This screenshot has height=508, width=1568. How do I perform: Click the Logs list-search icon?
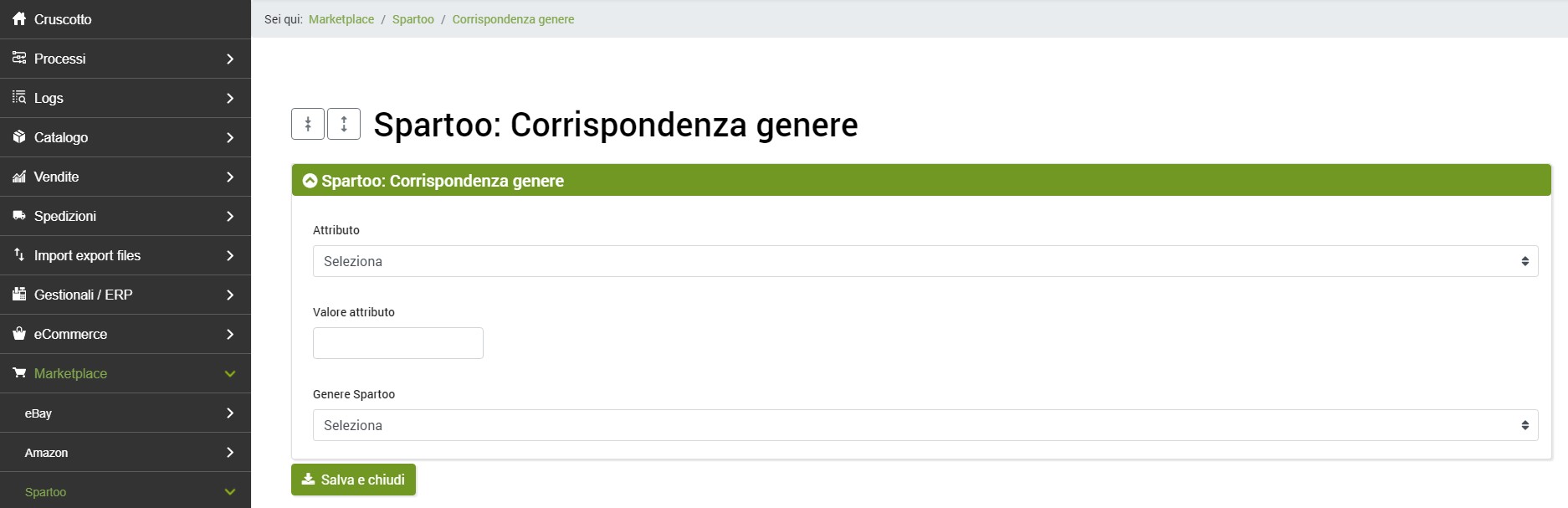(19, 98)
